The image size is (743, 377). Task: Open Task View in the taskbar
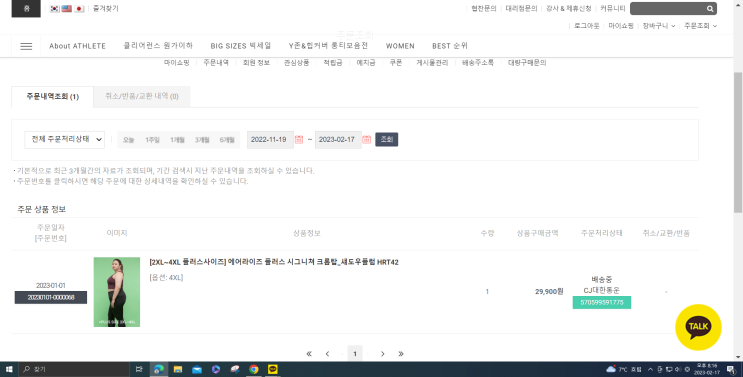point(139,369)
